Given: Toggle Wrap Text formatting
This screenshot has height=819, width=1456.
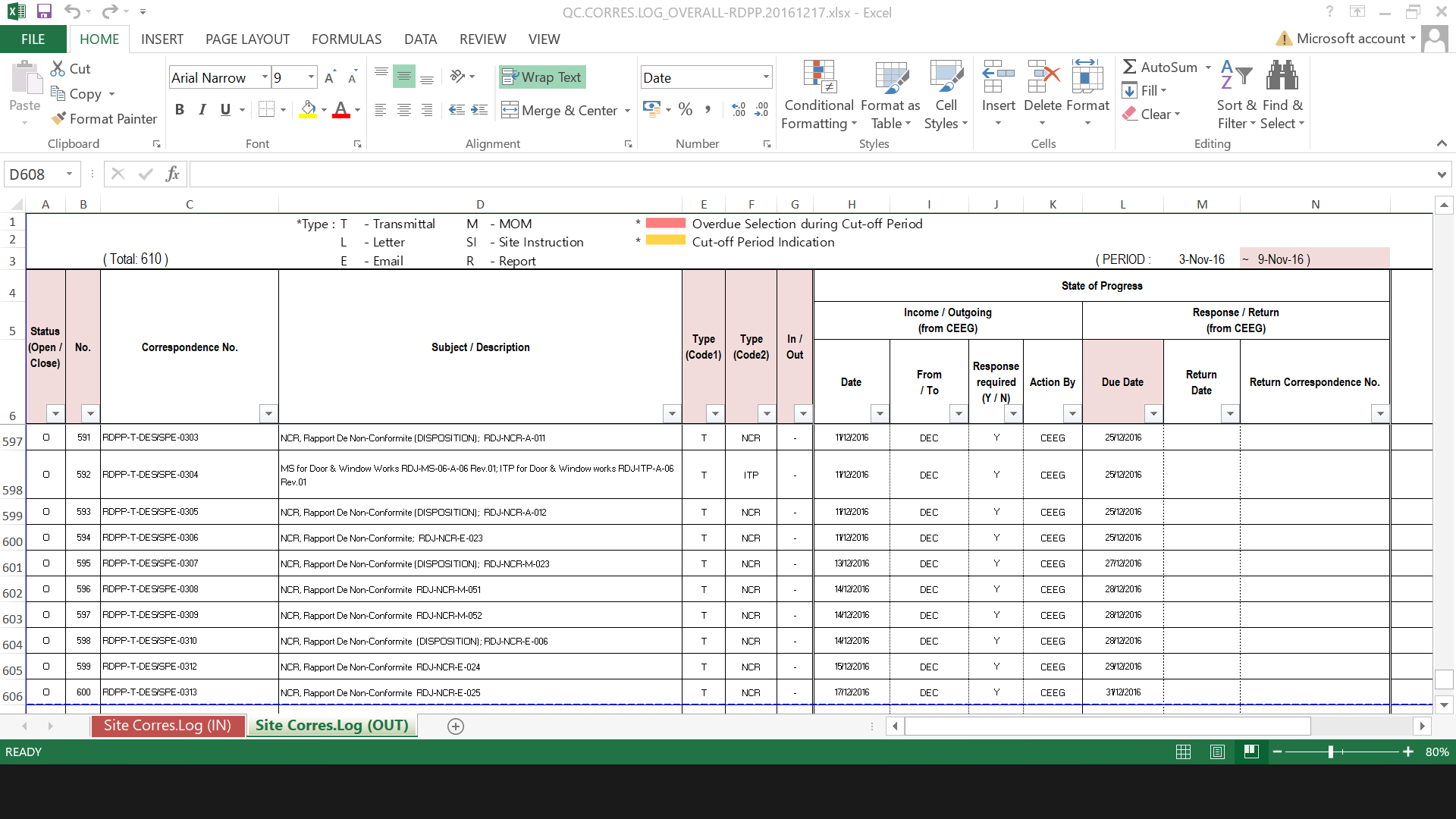Looking at the screenshot, I should (542, 77).
